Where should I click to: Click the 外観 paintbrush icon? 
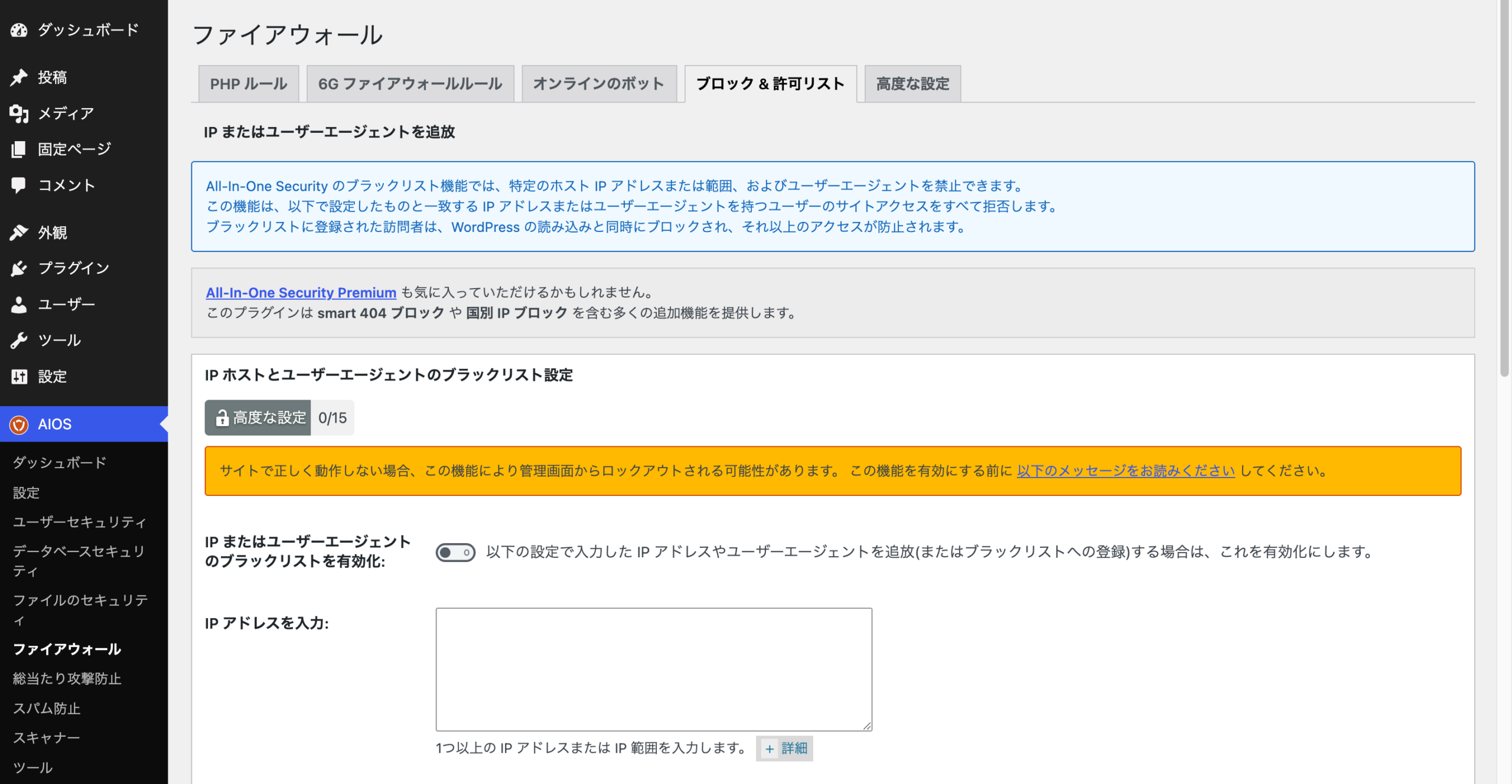click(x=19, y=233)
